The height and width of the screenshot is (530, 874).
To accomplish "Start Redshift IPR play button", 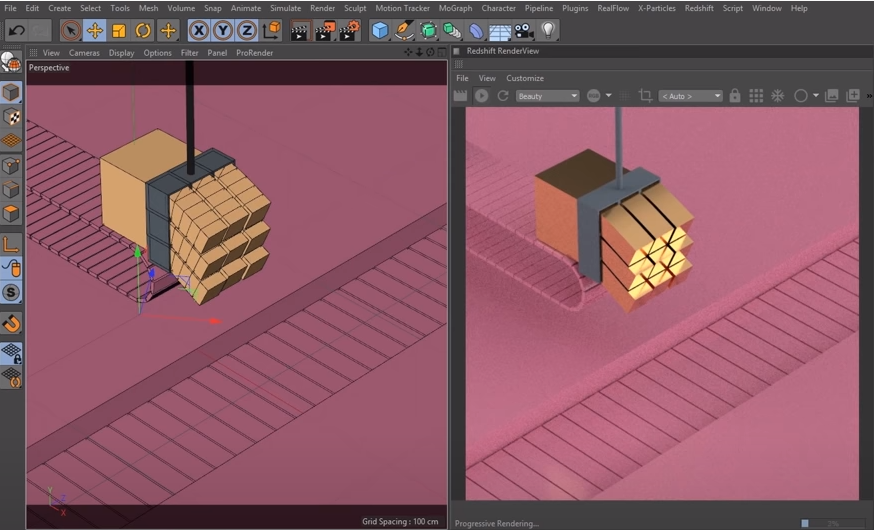I will coord(482,96).
